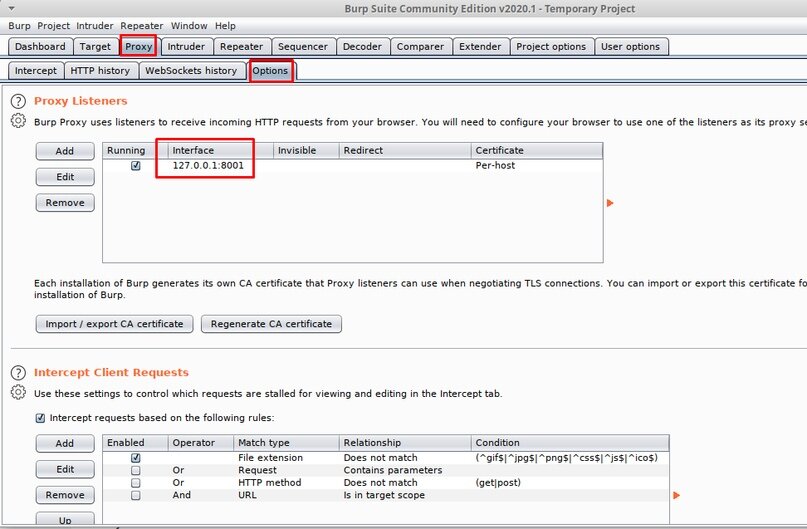The height and width of the screenshot is (529, 807).
Task: Open the Help menu
Action: (225, 26)
